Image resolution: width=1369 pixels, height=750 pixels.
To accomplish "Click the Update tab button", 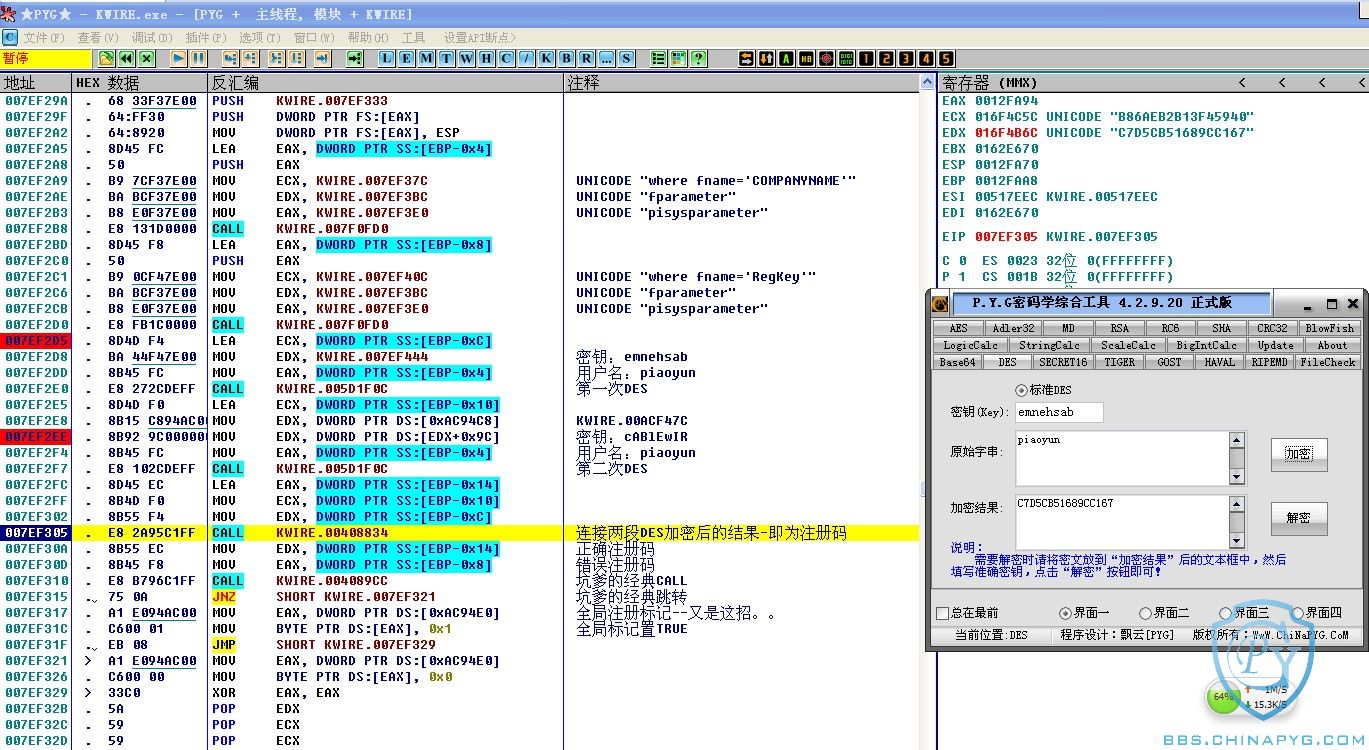I will (x=1275, y=345).
